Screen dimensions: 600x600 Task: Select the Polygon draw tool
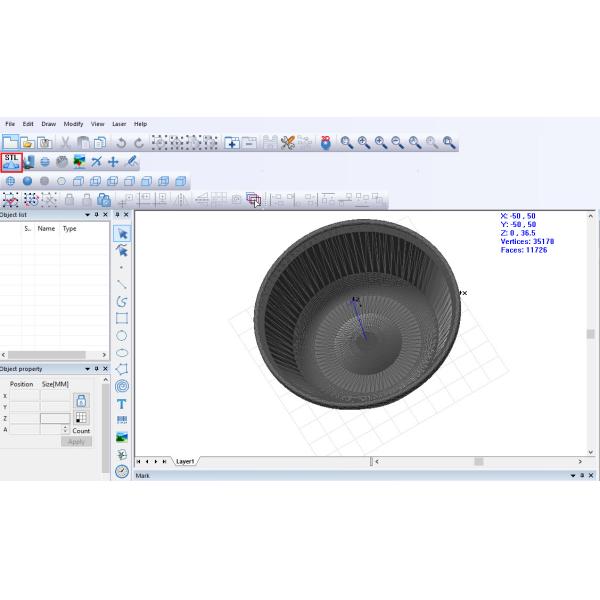point(122,369)
